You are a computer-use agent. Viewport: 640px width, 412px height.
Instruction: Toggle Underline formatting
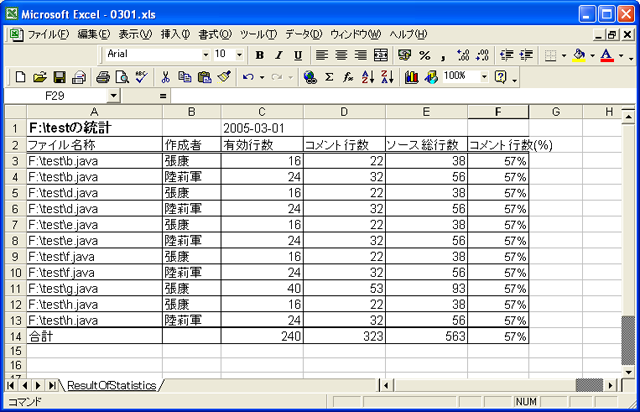[298, 55]
